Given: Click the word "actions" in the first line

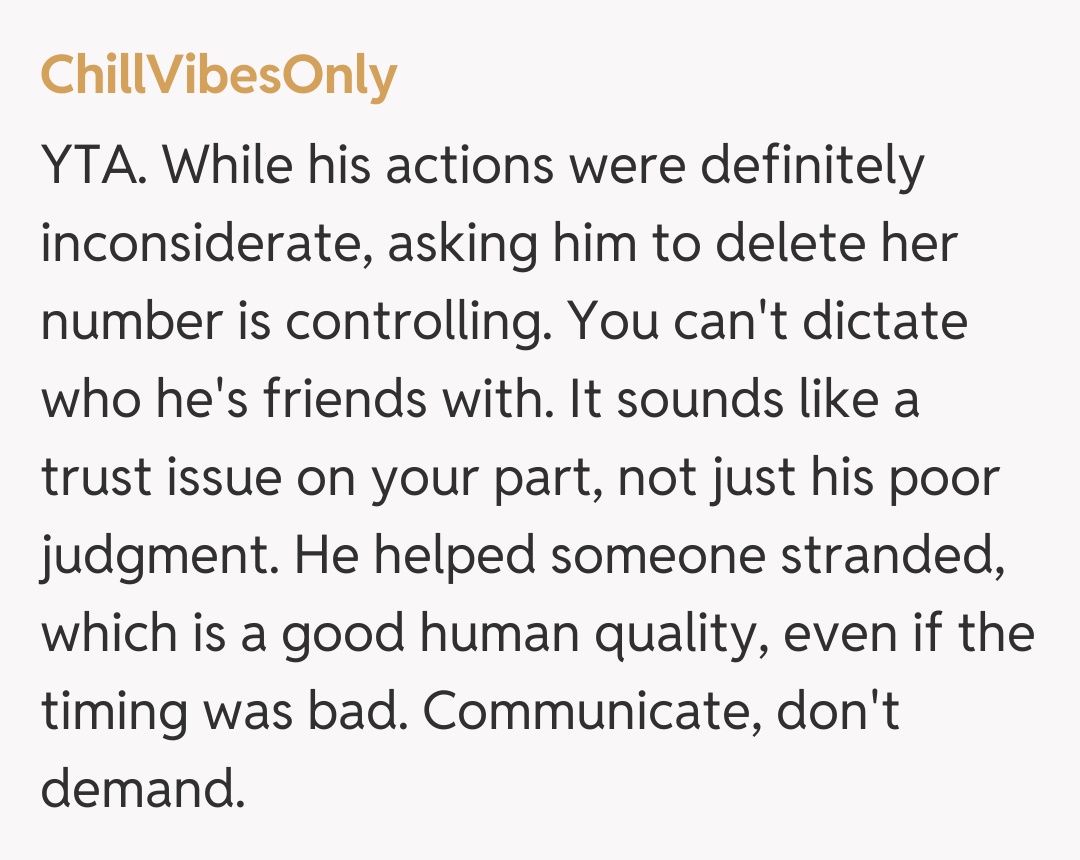Looking at the screenshot, I should [468, 167].
